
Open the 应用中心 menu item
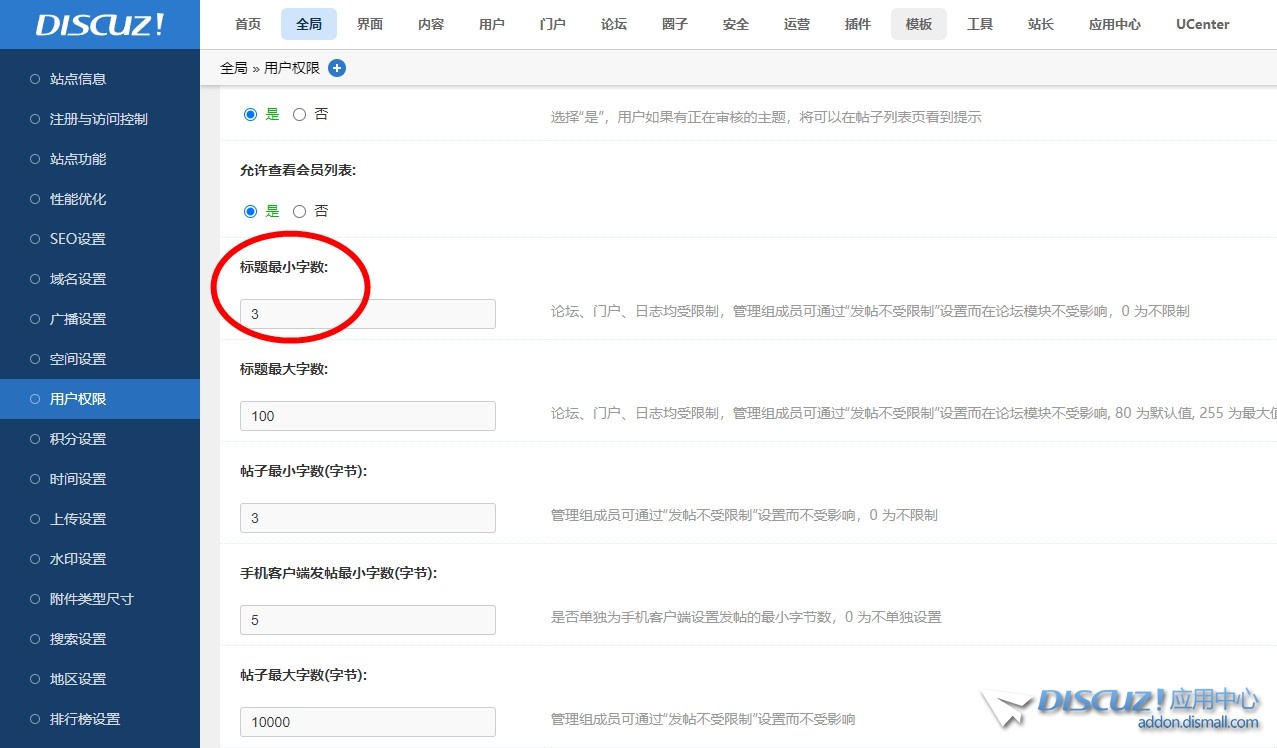(1114, 24)
